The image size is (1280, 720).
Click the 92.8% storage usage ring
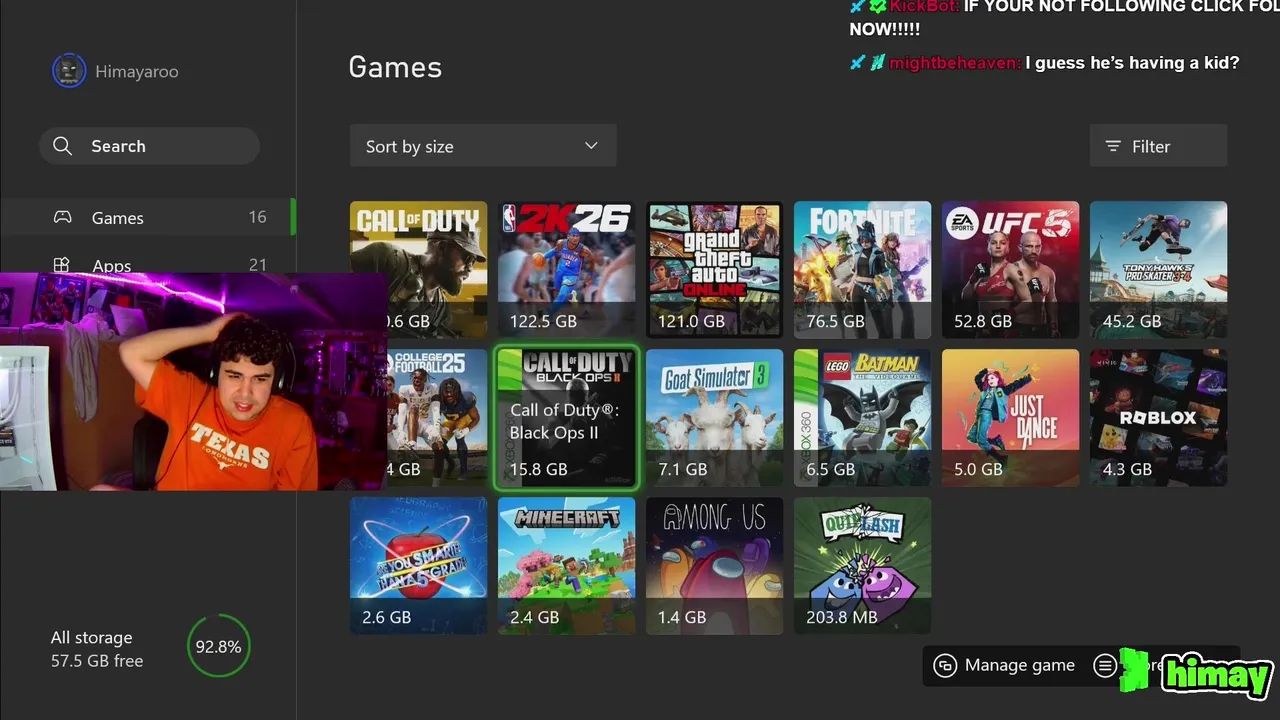[218, 647]
